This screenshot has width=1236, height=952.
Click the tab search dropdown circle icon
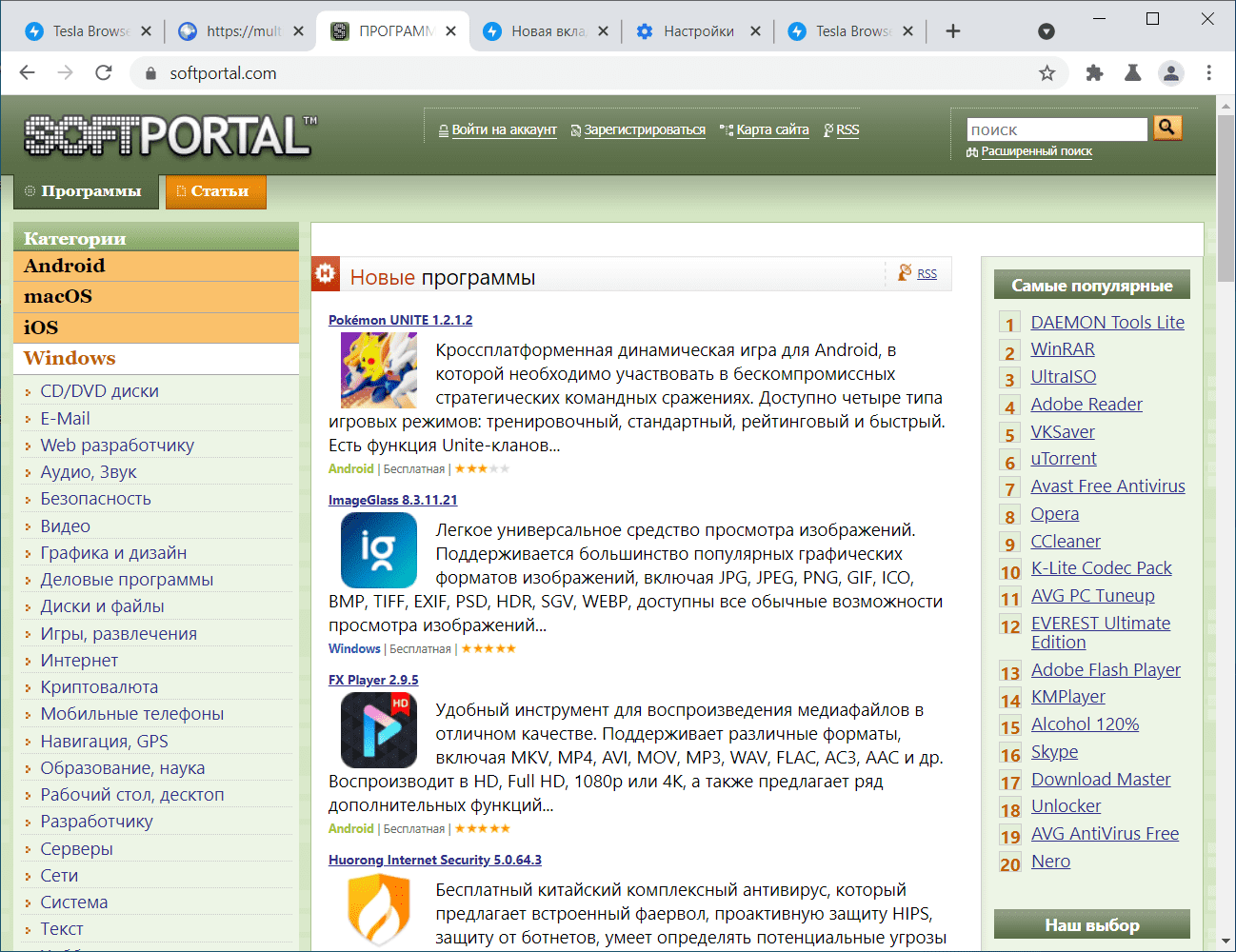click(x=1046, y=31)
